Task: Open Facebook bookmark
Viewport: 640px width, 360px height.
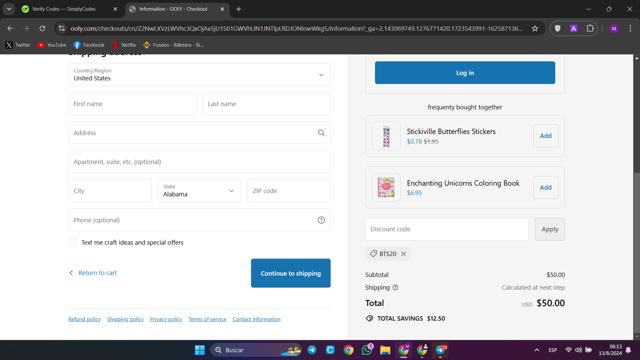Action: [x=89, y=45]
